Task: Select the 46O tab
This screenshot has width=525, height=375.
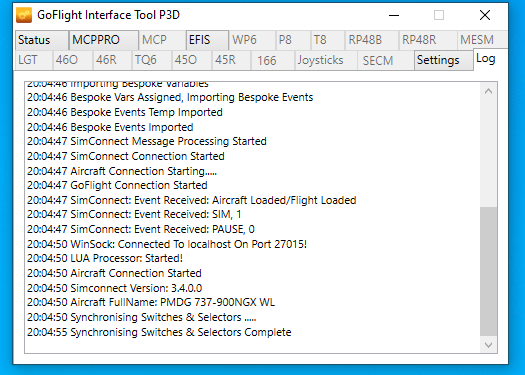Action: tap(73, 60)
